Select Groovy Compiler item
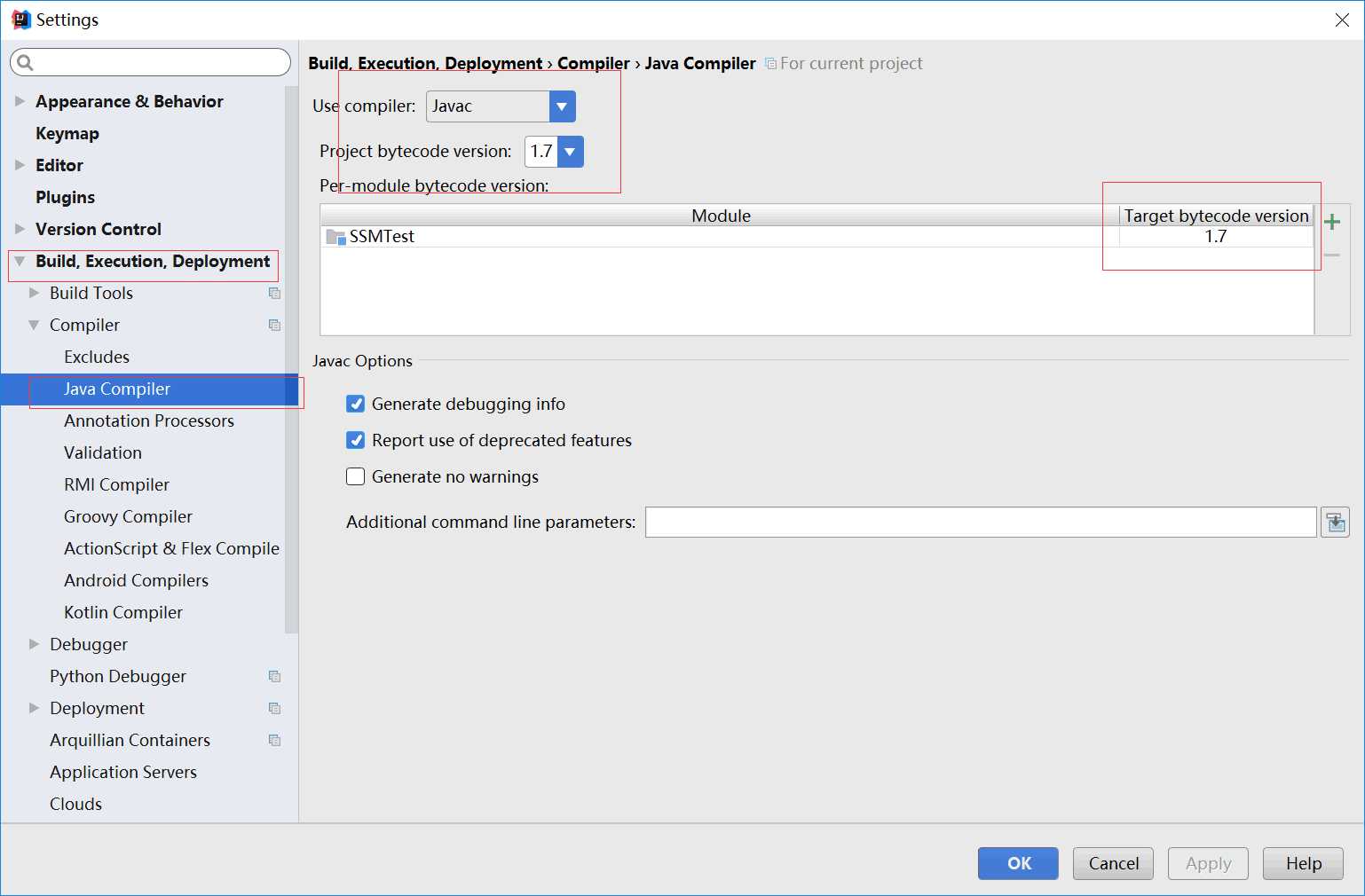The height and width of the screenshot is (896, 1365). coord(128,517)
